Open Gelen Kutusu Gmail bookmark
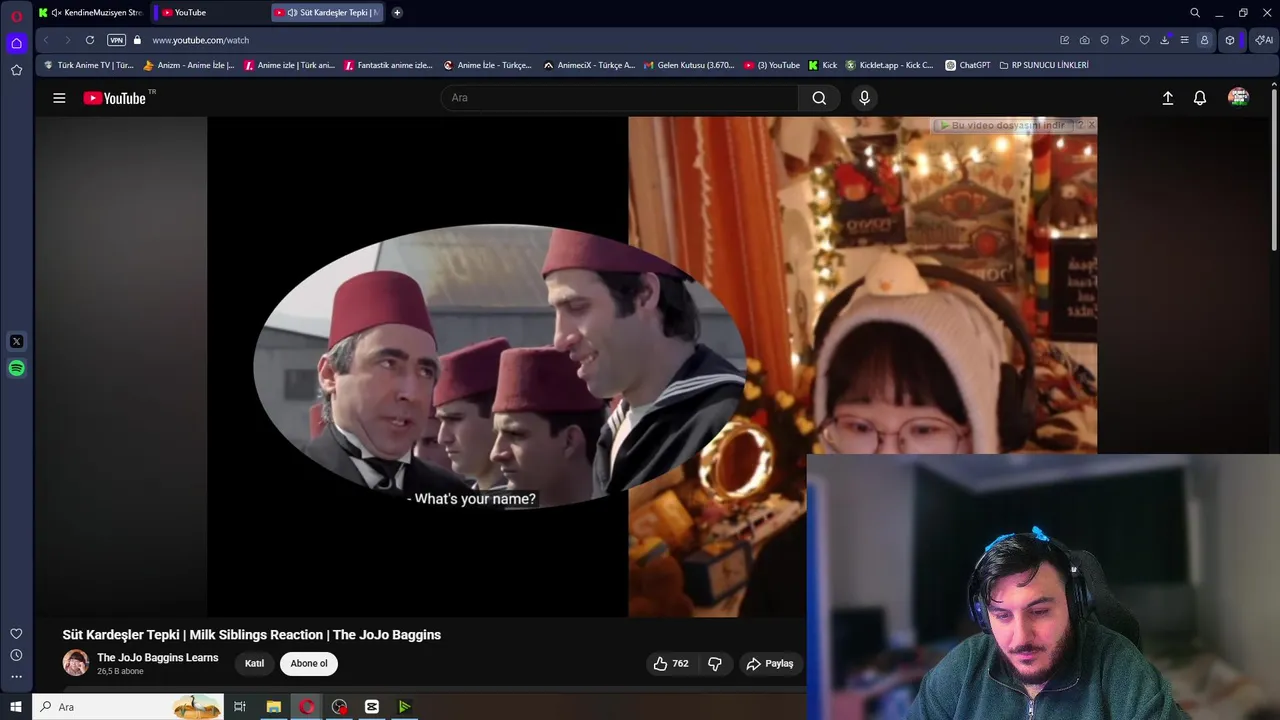Screen dimensions: 1280x720 689,65
